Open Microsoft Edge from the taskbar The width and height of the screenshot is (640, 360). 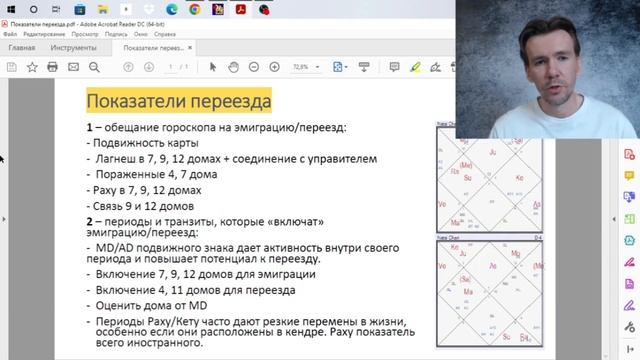pyautogui.click(x=172, y=9)
